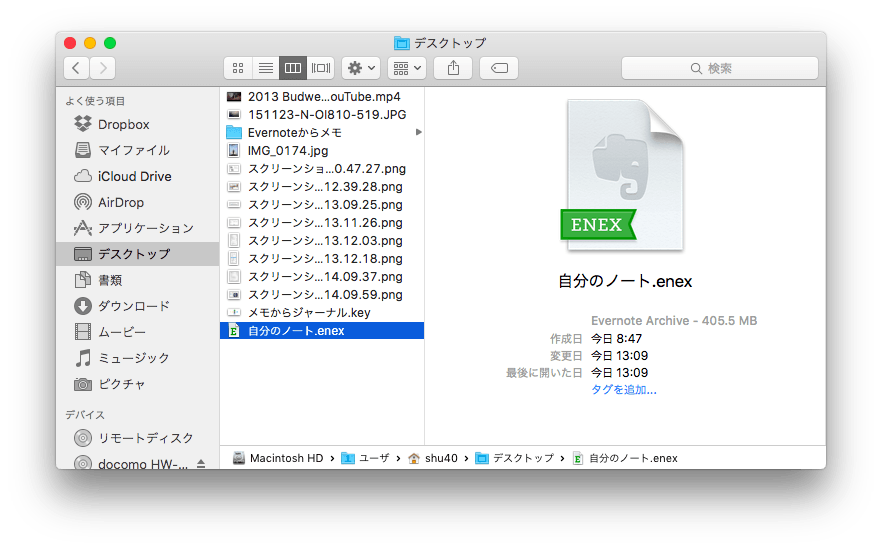The height and width of the screenshot is (549, 882).
Task: Switch to column view
Action: coord(293,68)
